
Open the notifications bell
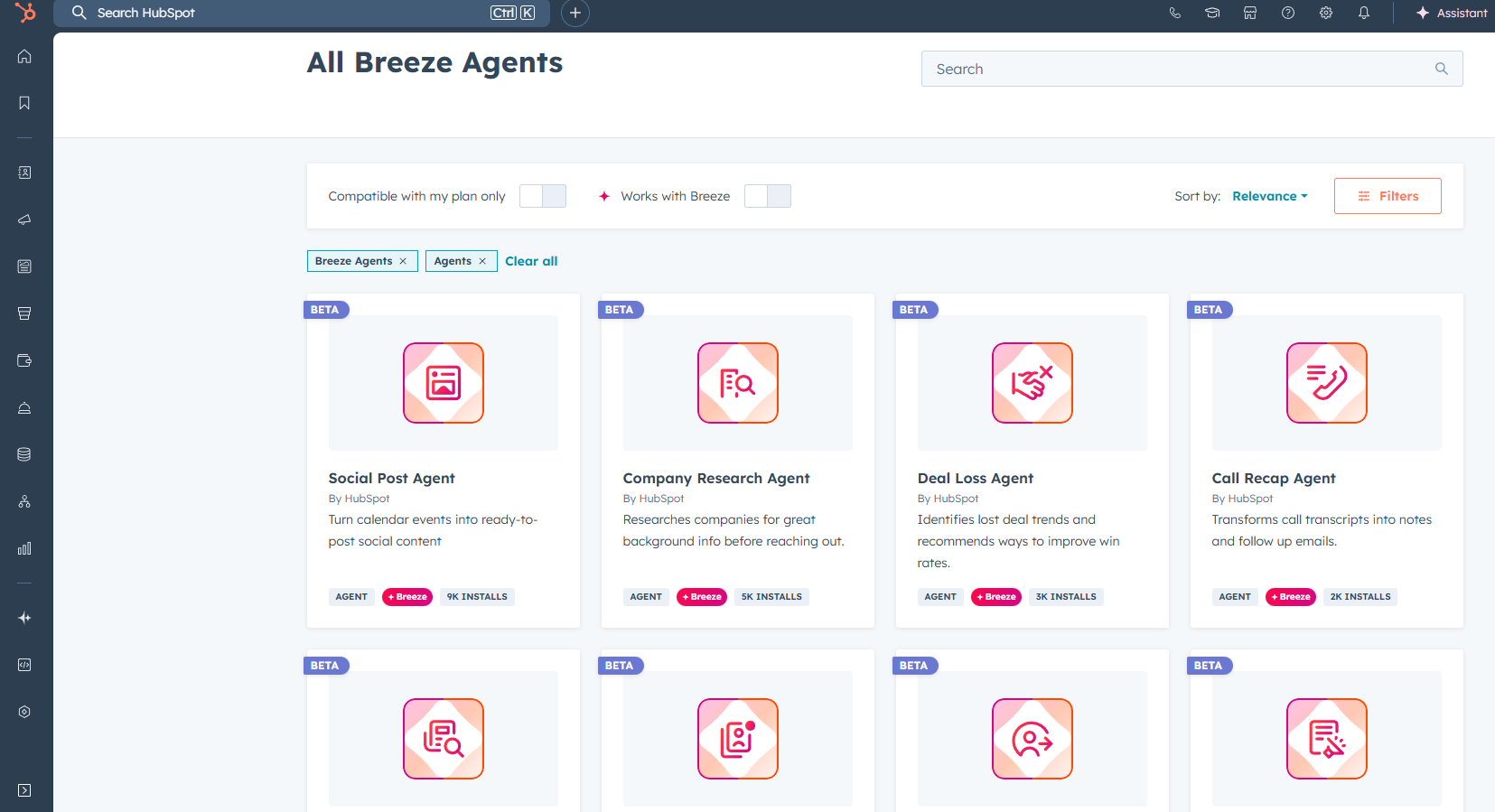pos(1364,13)
